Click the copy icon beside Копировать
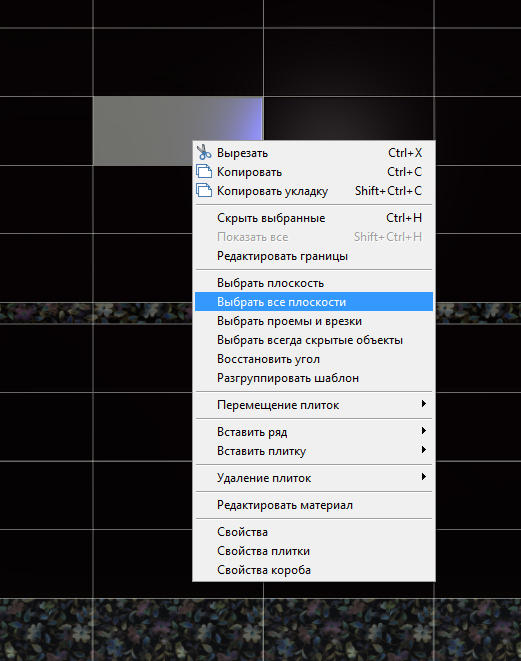This screenshot has width=521, height=661. [204, 172]
